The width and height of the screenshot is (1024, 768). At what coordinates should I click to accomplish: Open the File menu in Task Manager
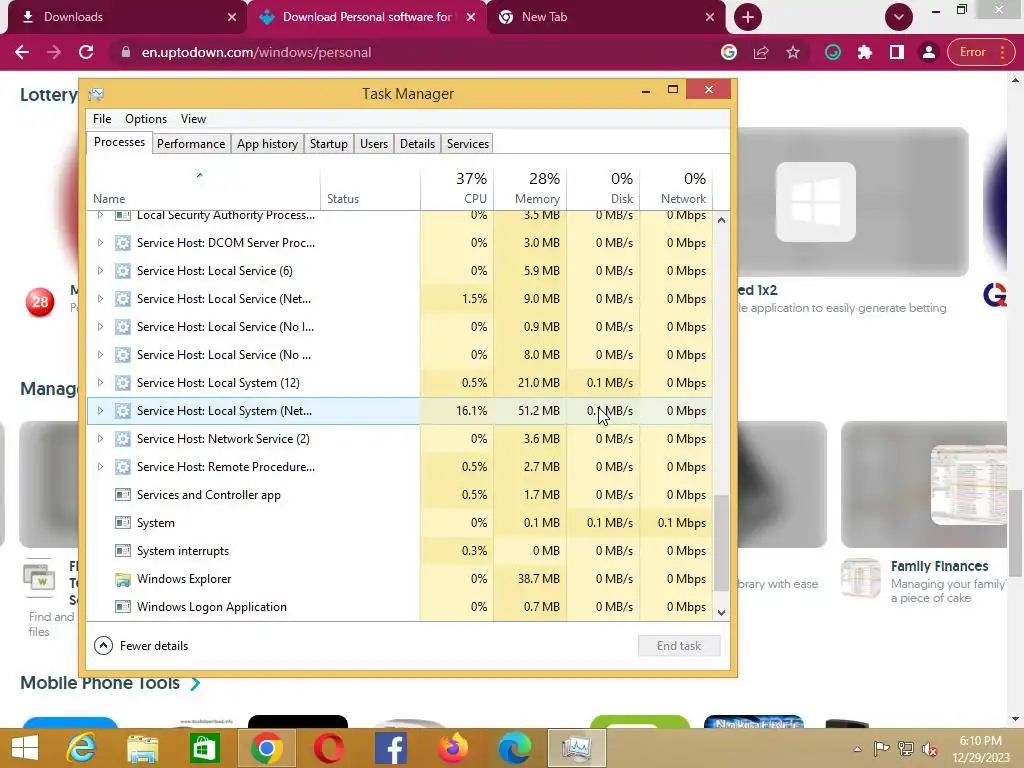(102, 119)
